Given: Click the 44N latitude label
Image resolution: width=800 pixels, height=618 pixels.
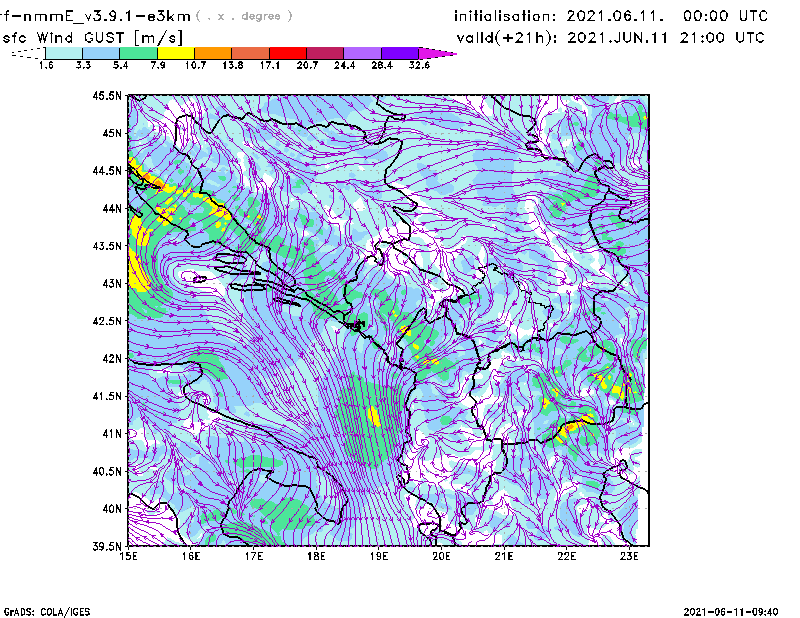Looking at the screenshot, I should pyautogui.click(x=112, y=208).
